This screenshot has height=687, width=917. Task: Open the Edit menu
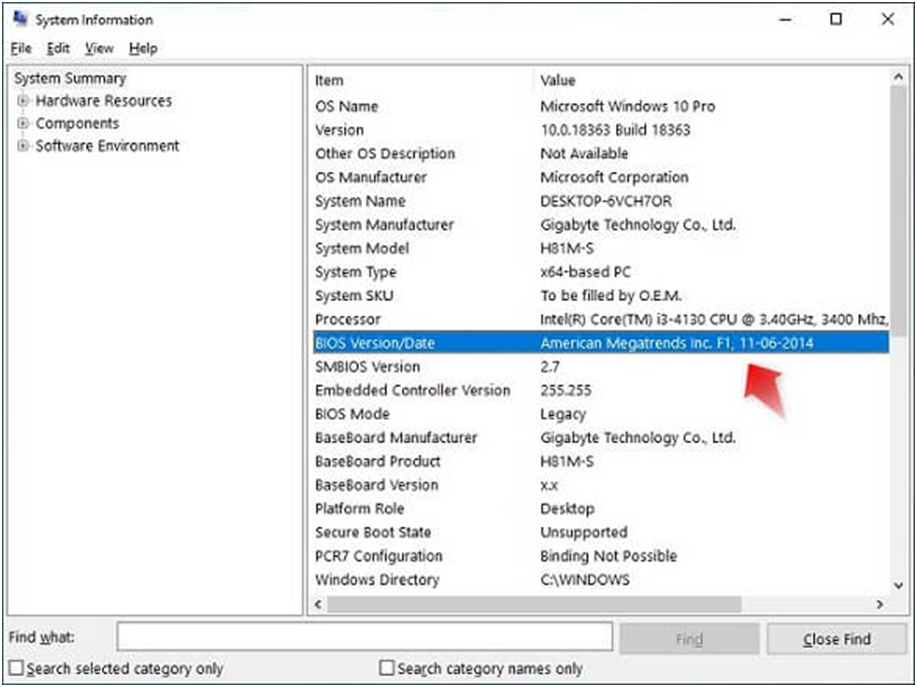pos(58,49)
